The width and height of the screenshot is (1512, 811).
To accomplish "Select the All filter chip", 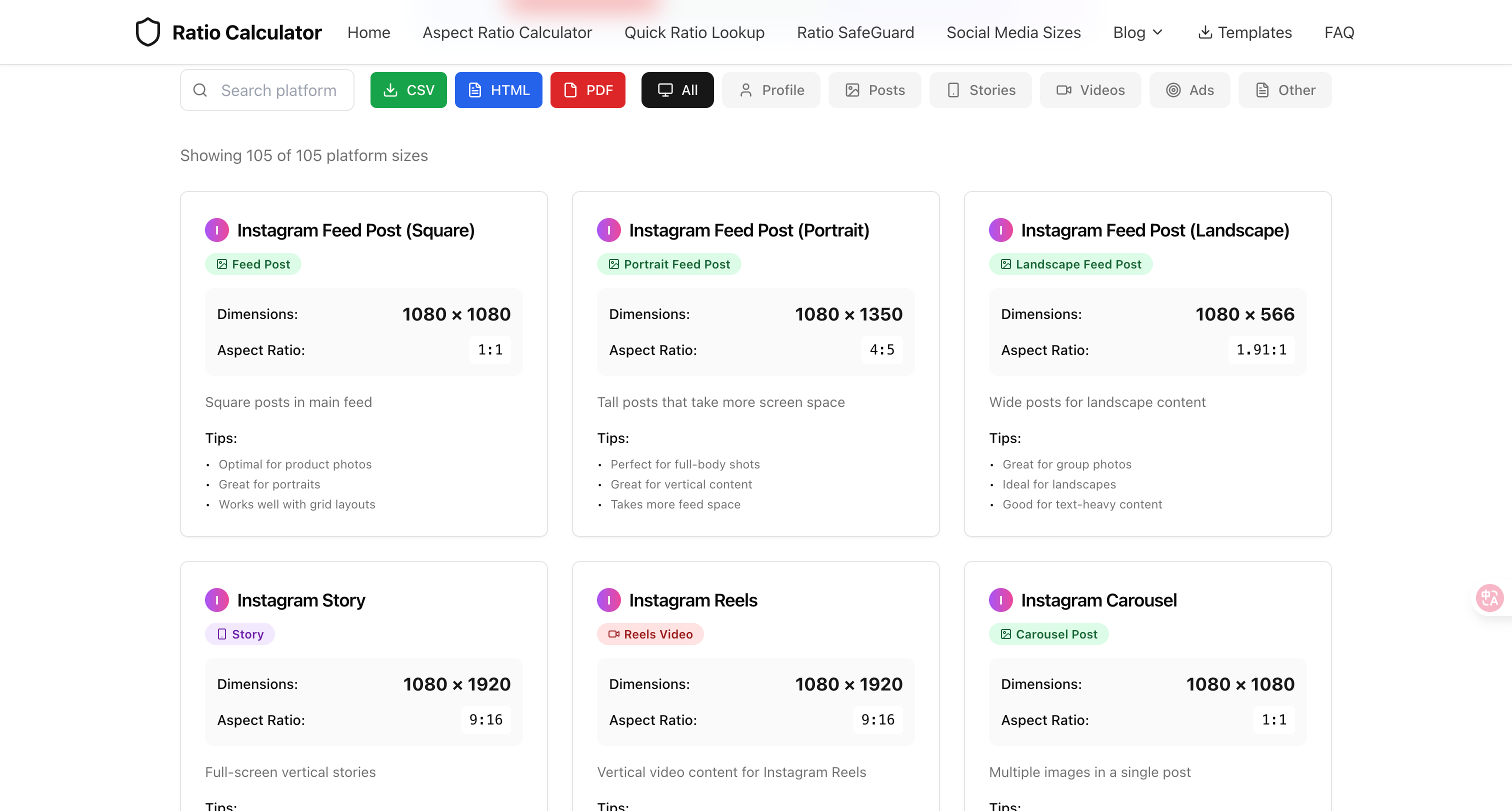I will coord(677,90).
